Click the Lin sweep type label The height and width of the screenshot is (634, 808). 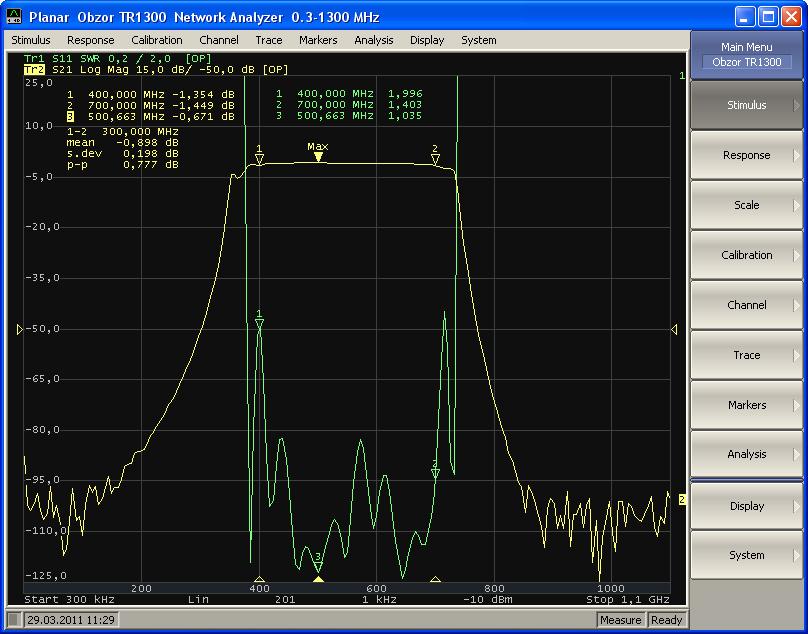[198, 599]
